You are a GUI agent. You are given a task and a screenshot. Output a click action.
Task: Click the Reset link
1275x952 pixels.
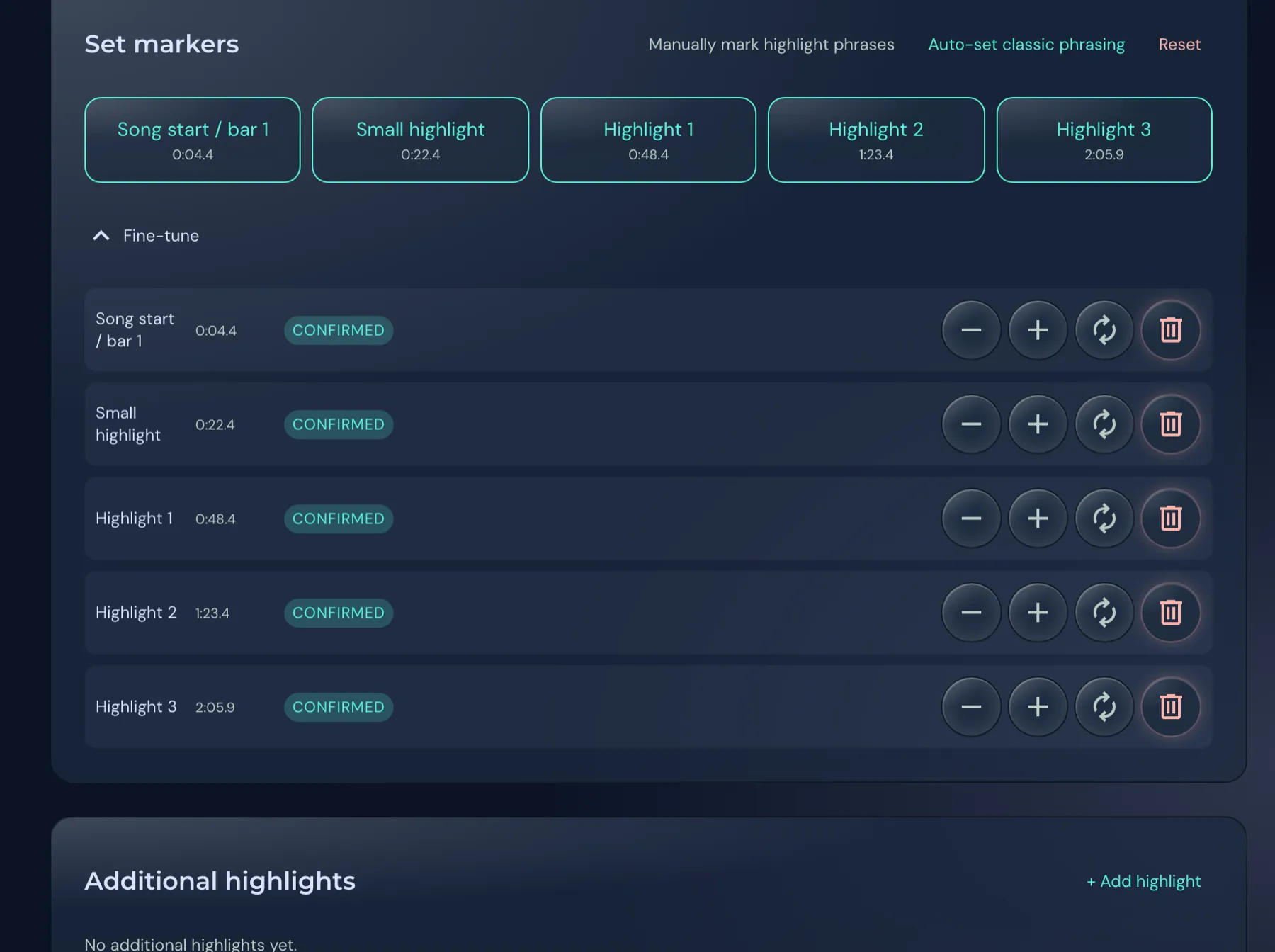(x=1179, y=45)
